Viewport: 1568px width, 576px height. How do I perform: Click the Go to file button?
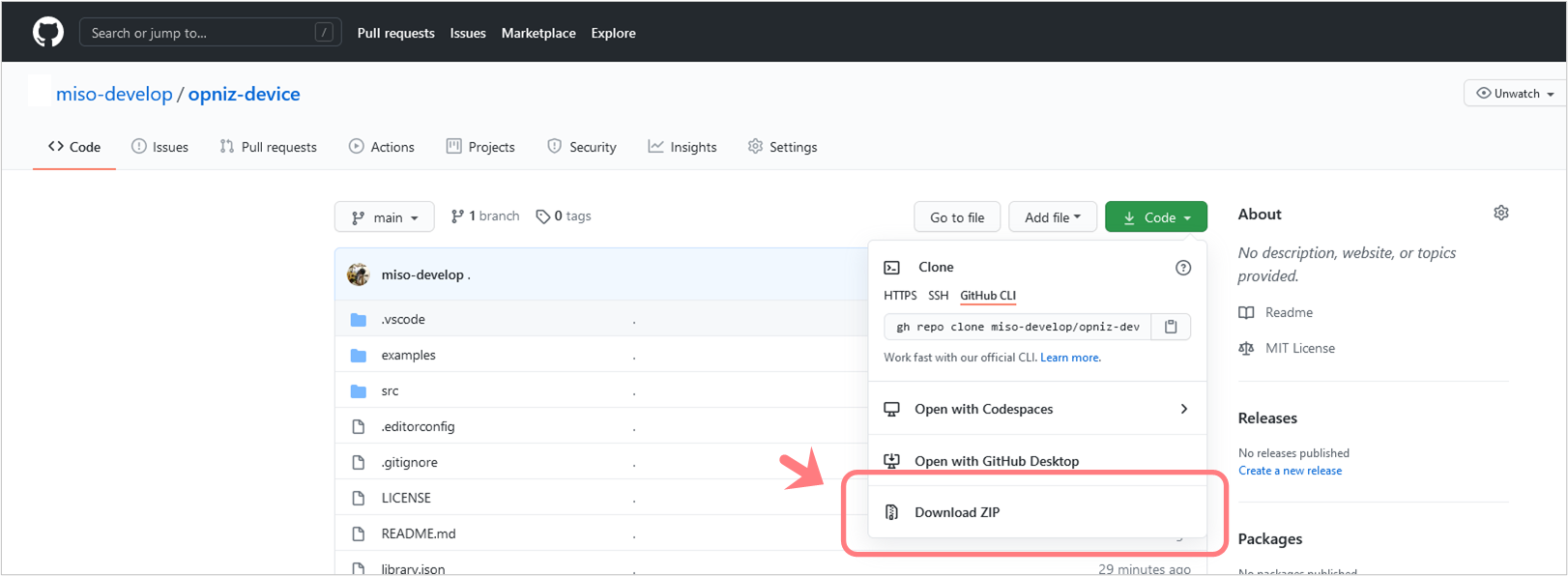coord(957,217)
